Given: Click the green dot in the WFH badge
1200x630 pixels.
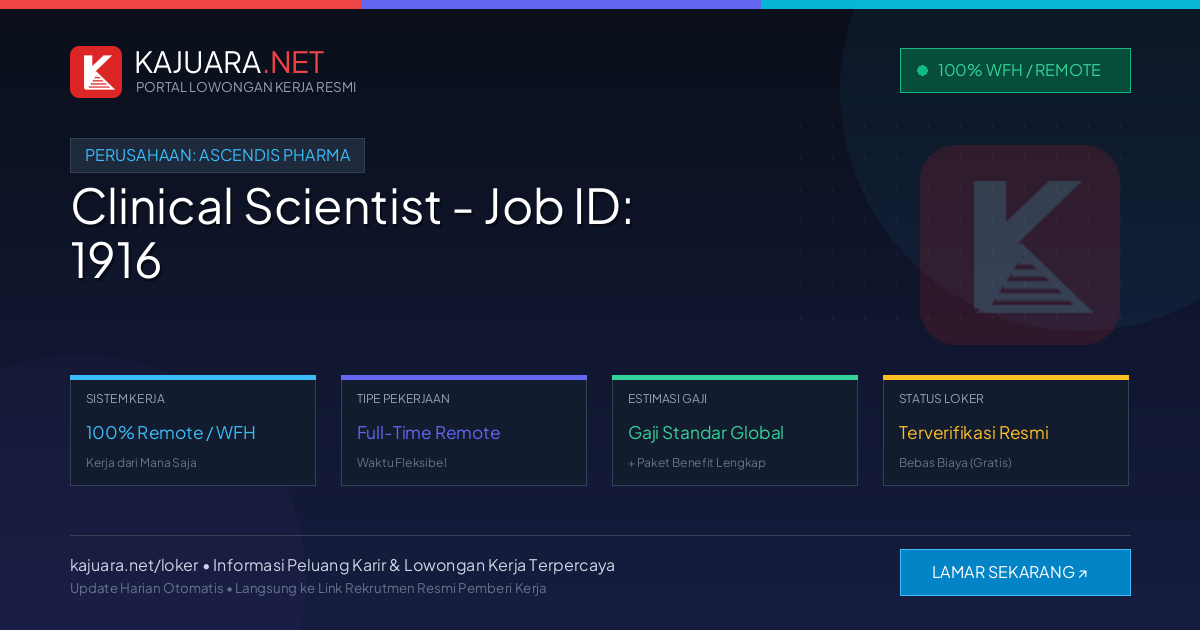Looking at the screenshot, I should coord(922,70).
